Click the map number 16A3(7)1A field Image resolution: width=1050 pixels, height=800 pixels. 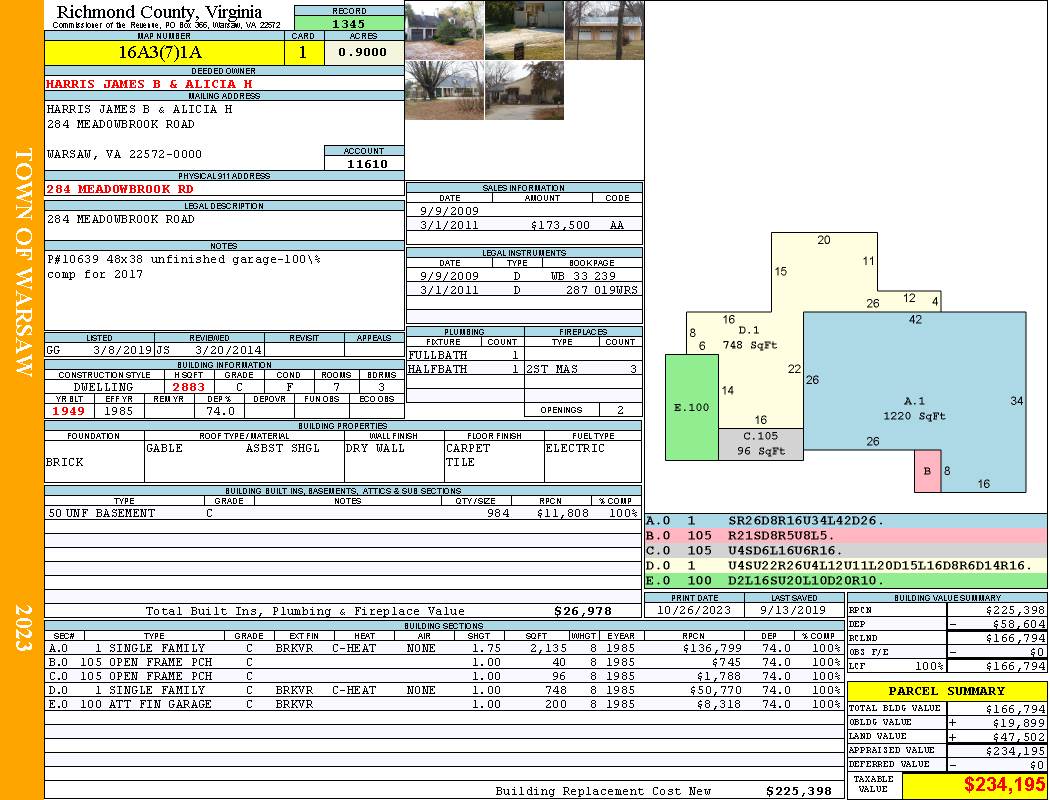point(165,52)
